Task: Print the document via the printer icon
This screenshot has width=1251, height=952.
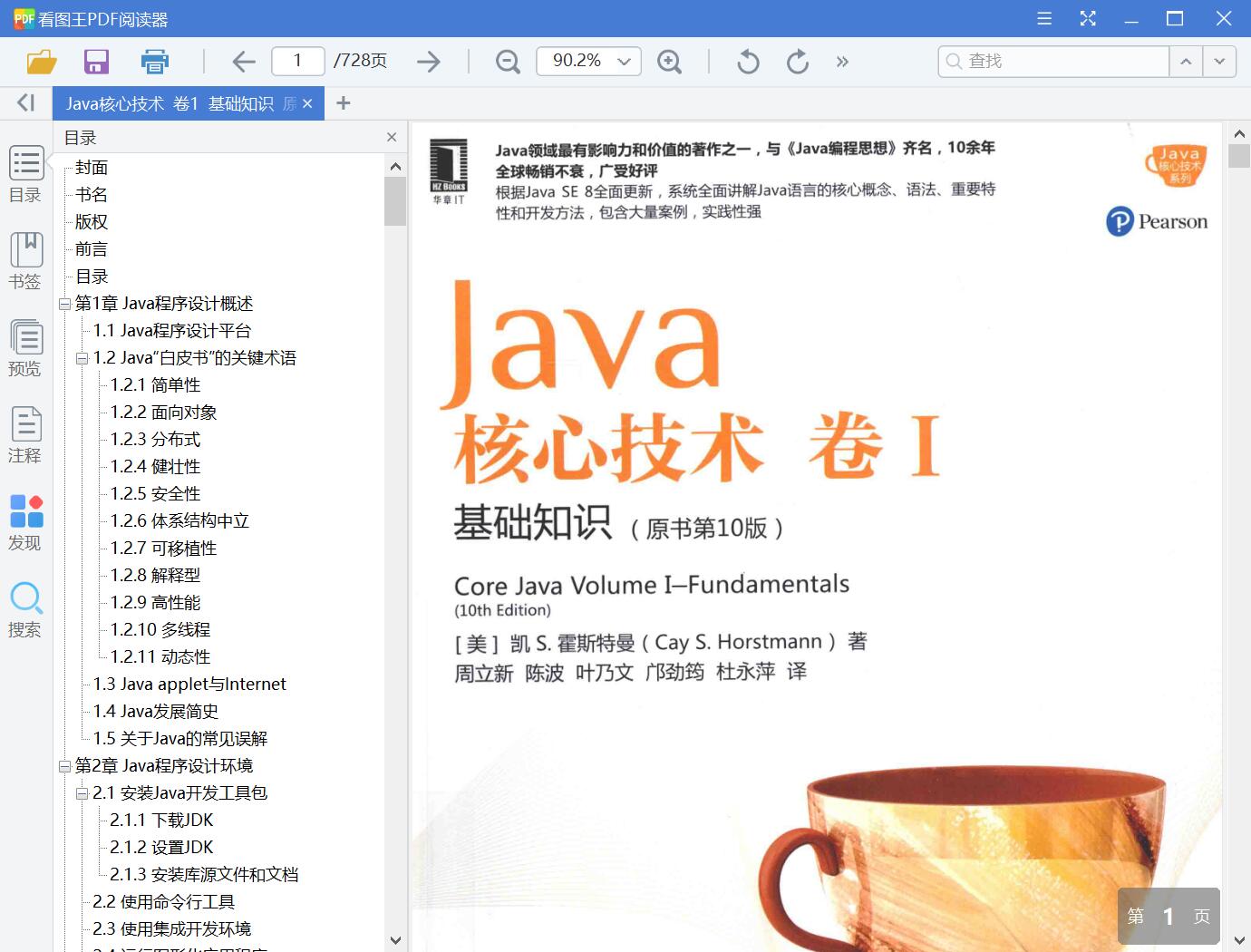Action: (155, 62)
